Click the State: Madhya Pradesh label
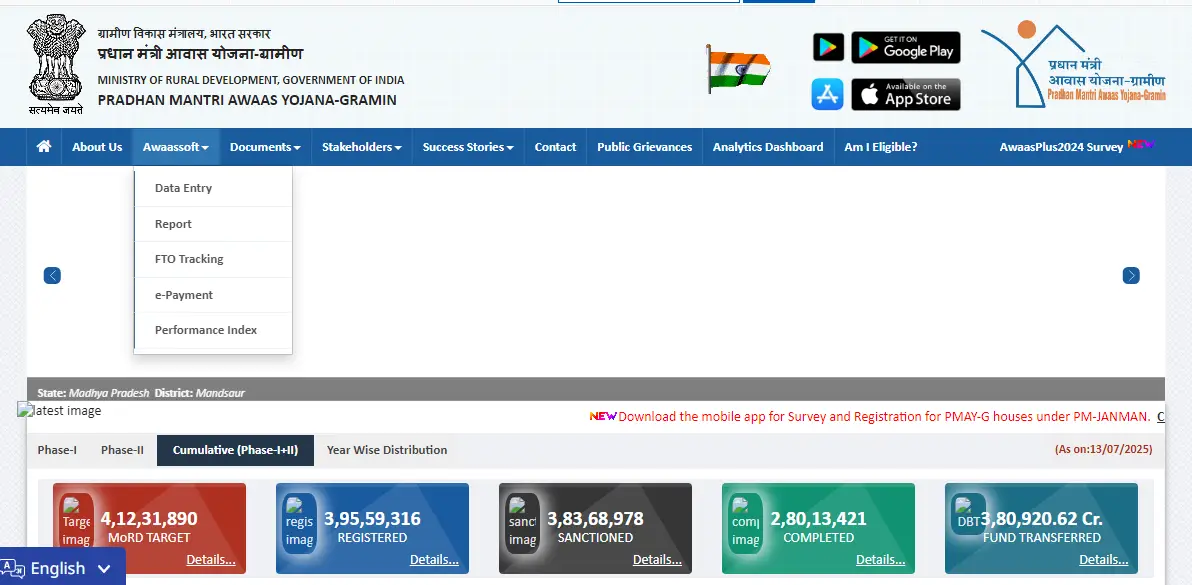 pyautogui.click(x=94, y=394)
